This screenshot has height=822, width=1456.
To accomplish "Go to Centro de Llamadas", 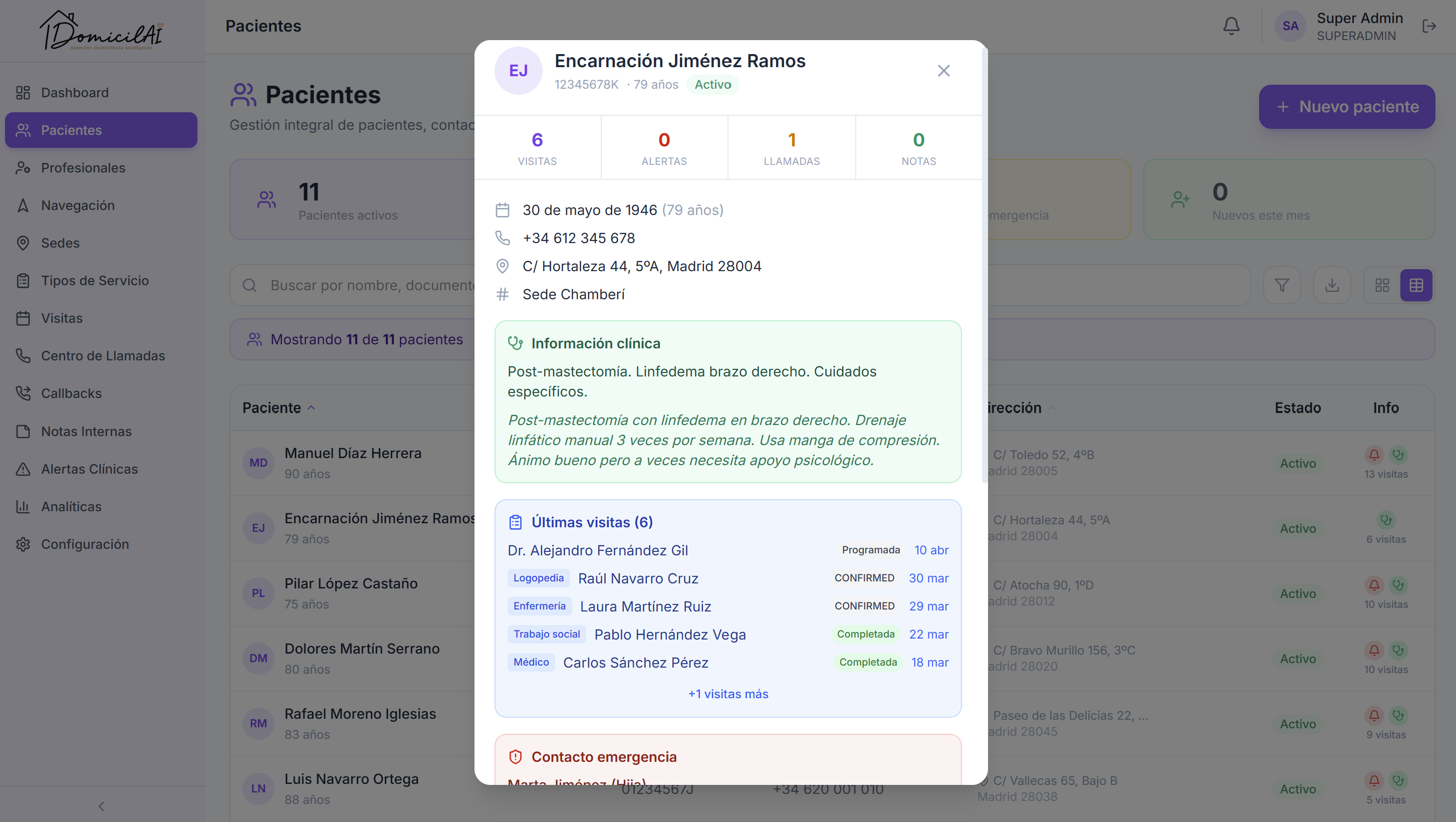I will [101, 355].
